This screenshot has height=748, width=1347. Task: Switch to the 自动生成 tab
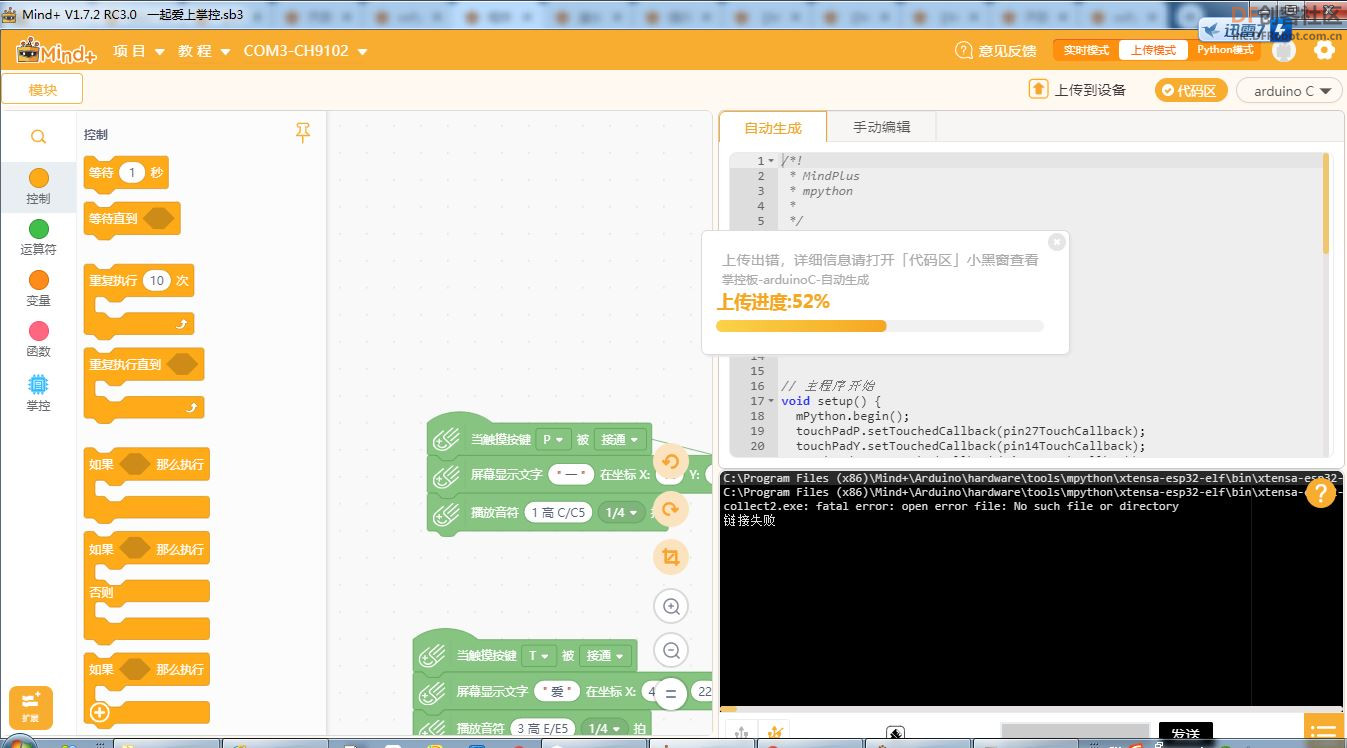pos(773,128)
